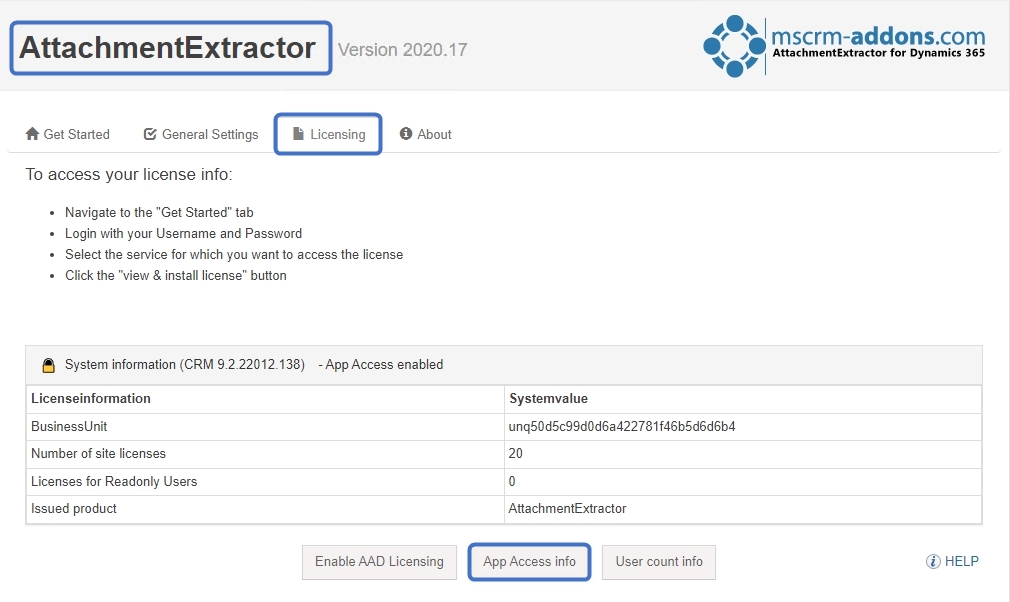Click the mscrm-addons circular logo

tap(734, 46)
